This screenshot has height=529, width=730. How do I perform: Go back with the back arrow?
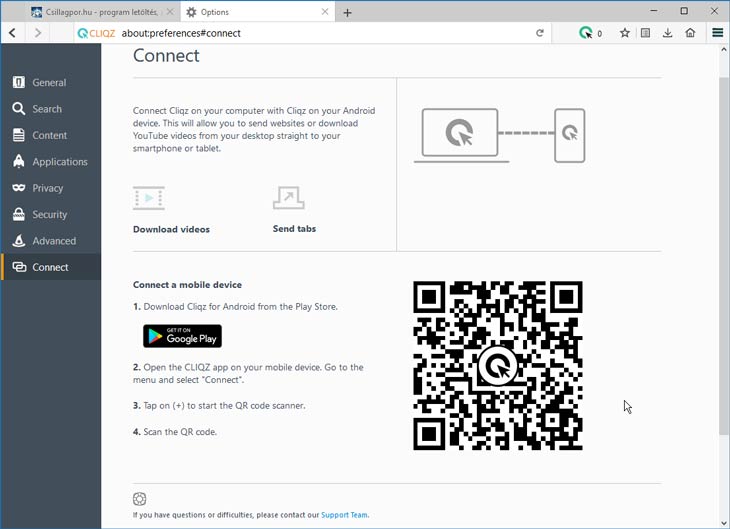(13, 33)
